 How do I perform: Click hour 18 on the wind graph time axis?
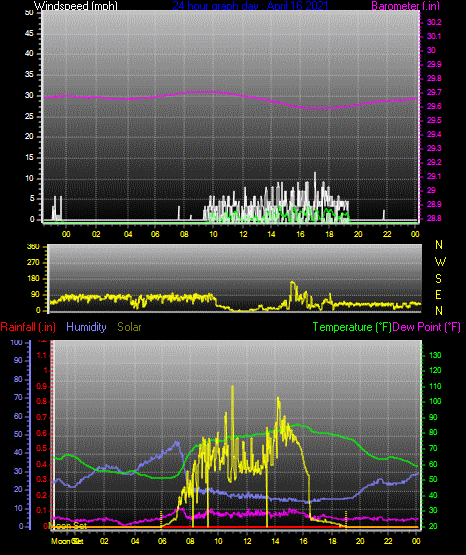(x=329, y=234)
